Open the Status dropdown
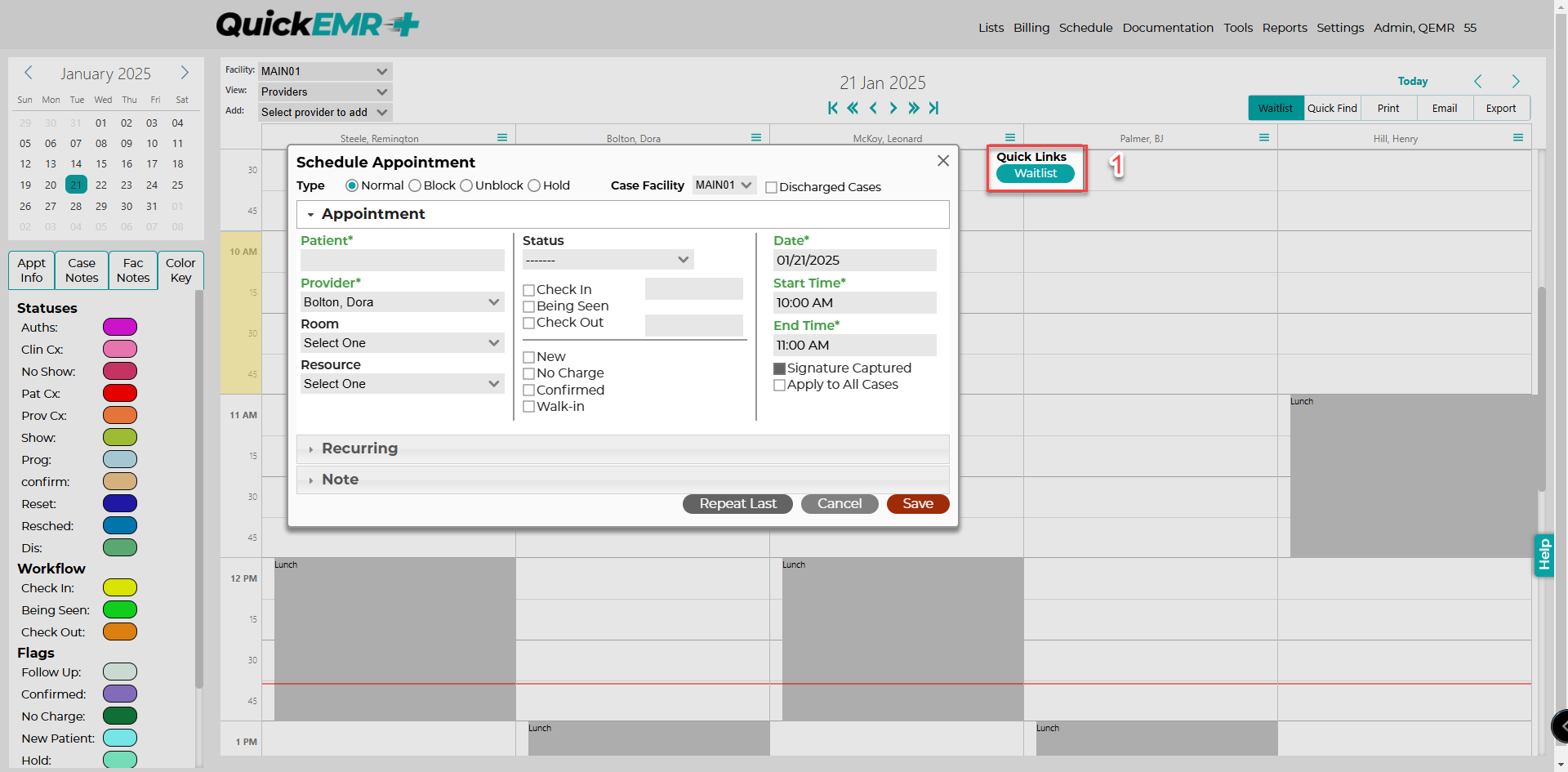The height and width of the screenshot is (772, 1568). click(x=608, y=260)
